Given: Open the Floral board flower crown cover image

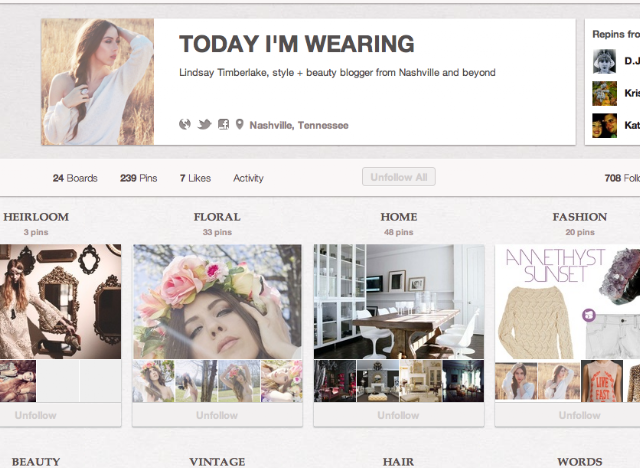Looking at the screenshot, I should coord(217,302).
